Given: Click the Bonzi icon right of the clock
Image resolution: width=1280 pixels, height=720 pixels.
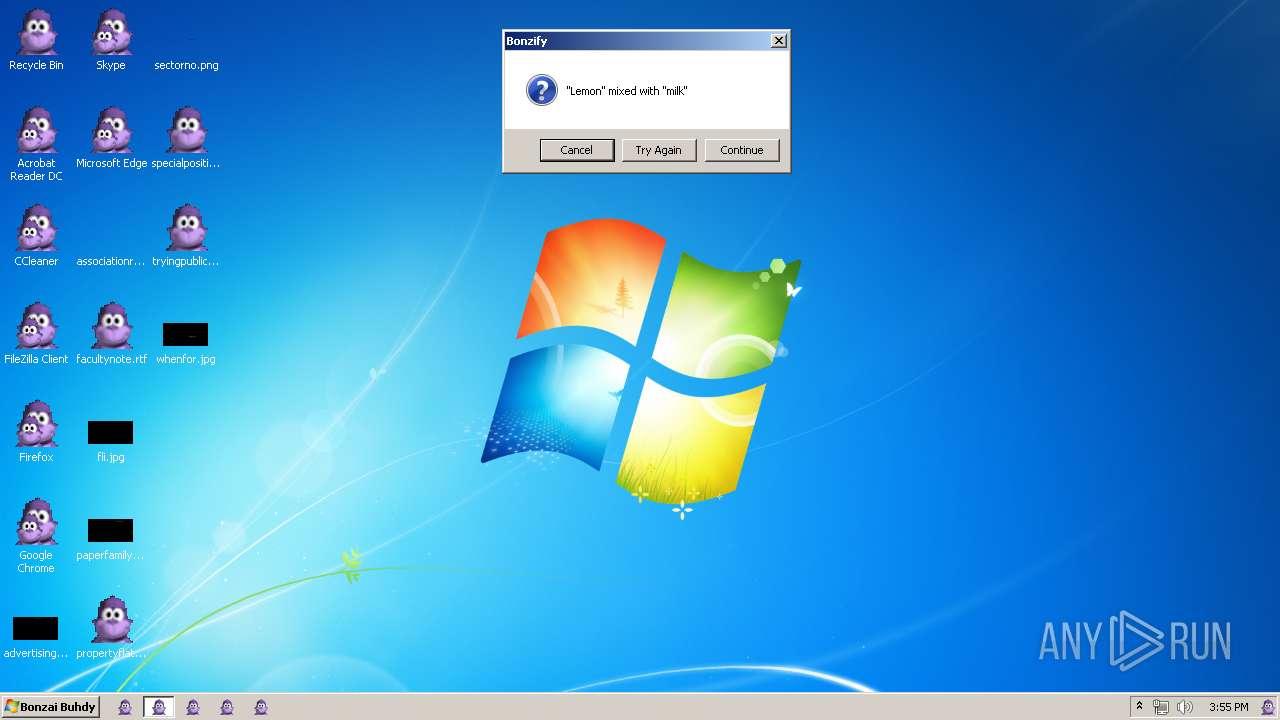Looking at the screenshot, I should click(1268, 707).
